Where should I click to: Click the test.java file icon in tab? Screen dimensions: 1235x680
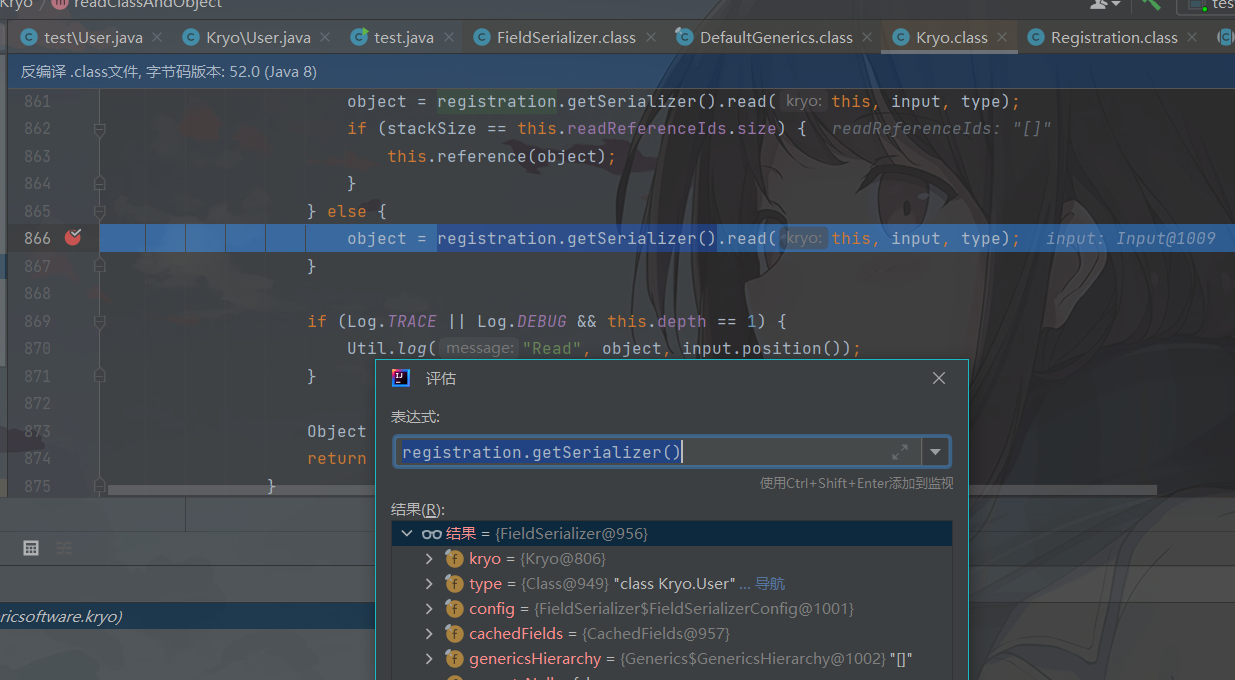pos(359,38)
